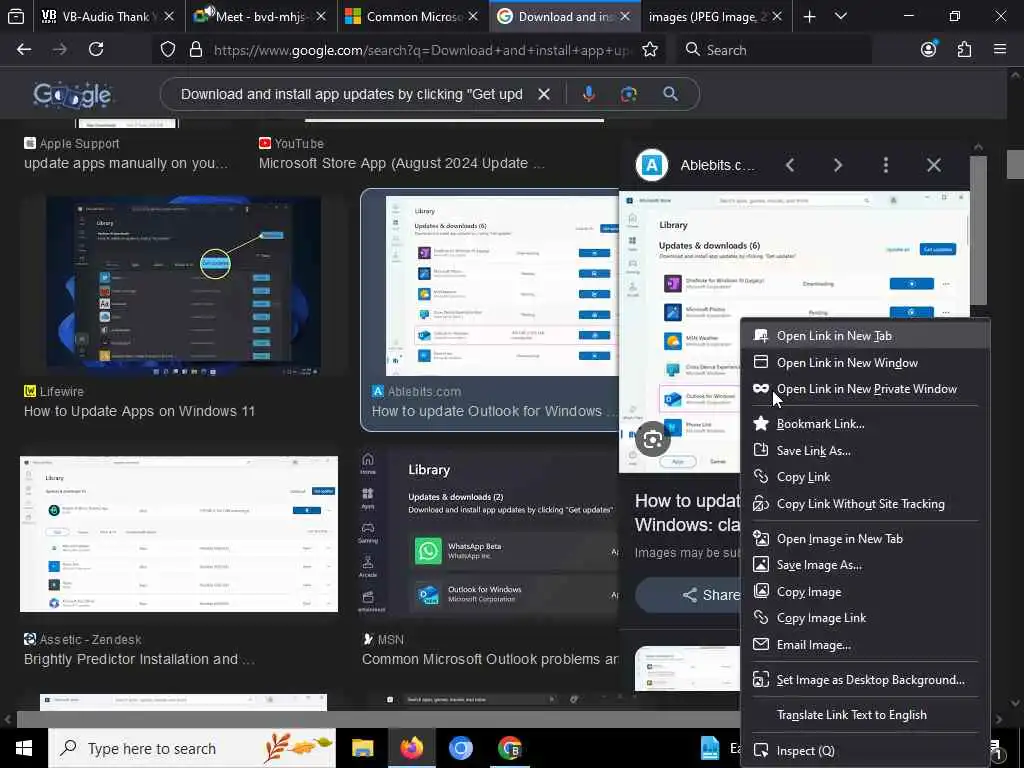Open the Chrome taskbar icon with the B badge
The width and height of the screenshot is (1024, 768).
tap(509, 748)
